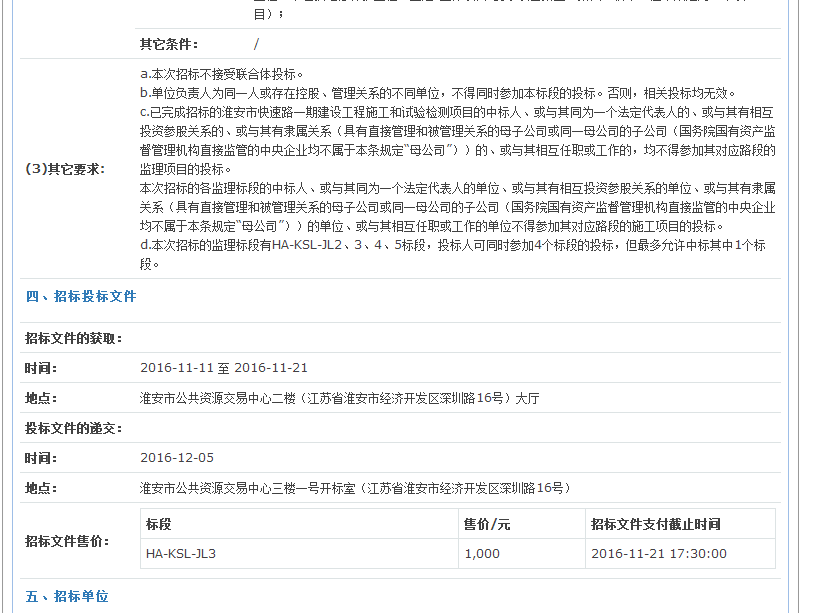Screen dimensions: 816x613
Task: Click the 招标文件支付截止时间 column header
Action: pyautogui.click(x=655, y=524)
